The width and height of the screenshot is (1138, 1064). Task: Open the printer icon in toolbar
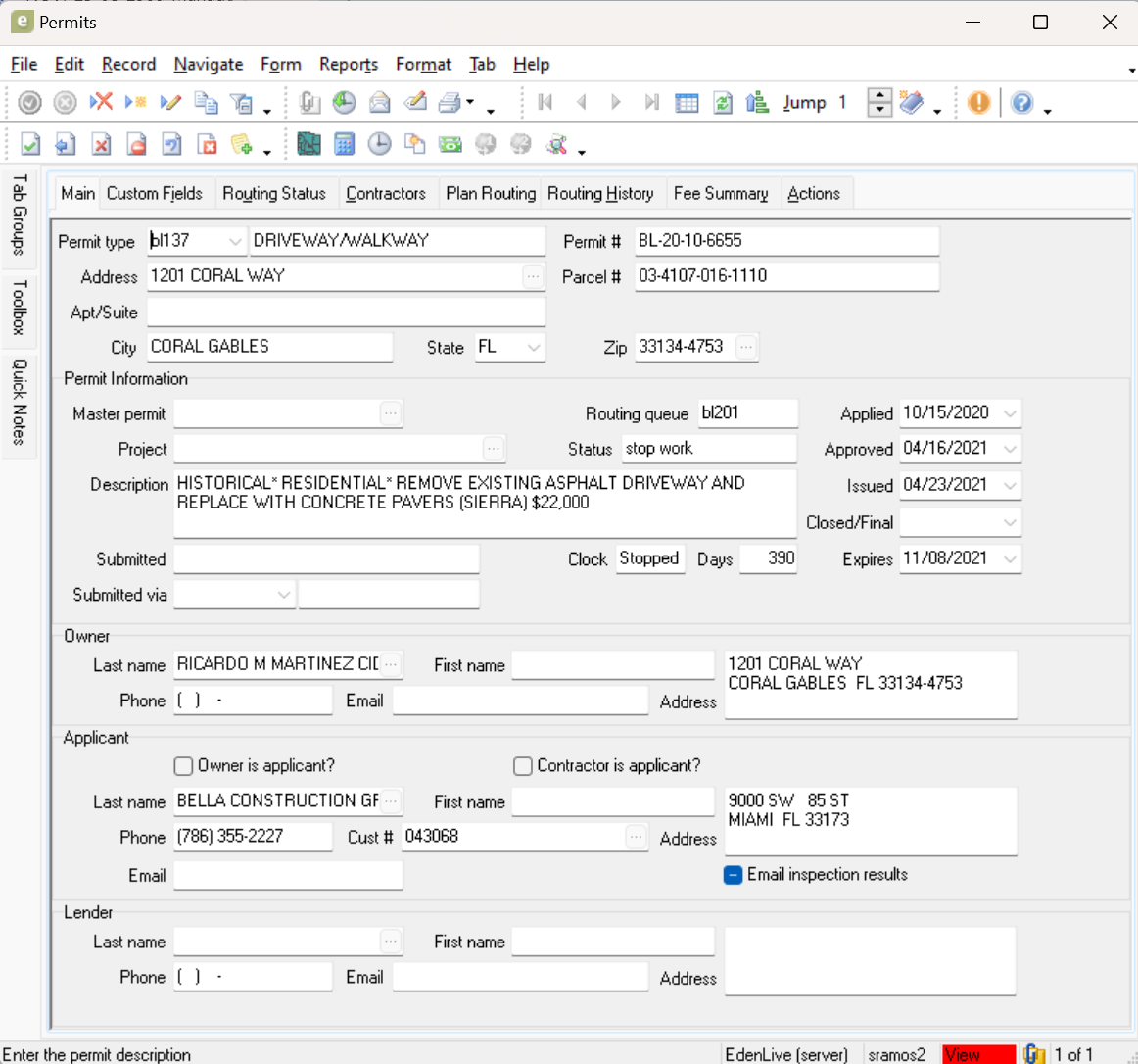tap(450, 103)
